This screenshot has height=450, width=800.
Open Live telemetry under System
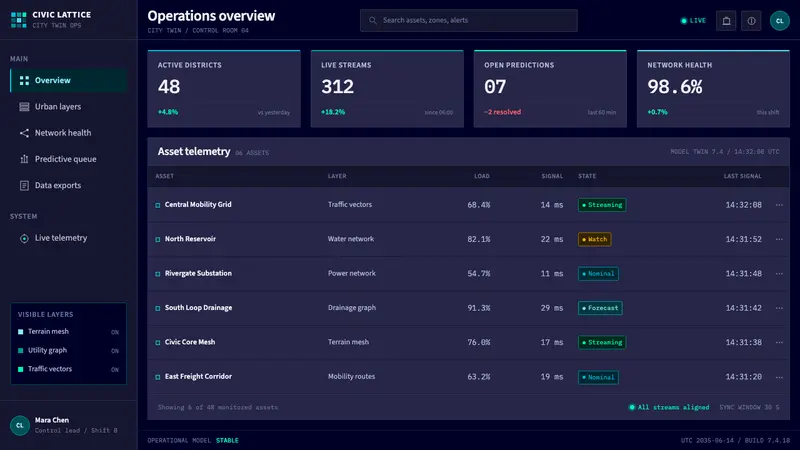(x=68, y=238)
